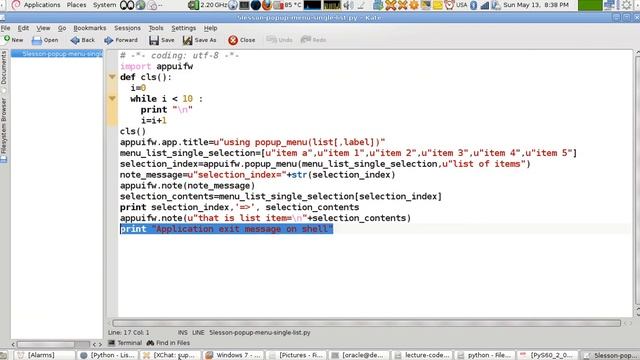Go Back using the toolbar arrow
The image size is (640, 360).
click(75, 40)
